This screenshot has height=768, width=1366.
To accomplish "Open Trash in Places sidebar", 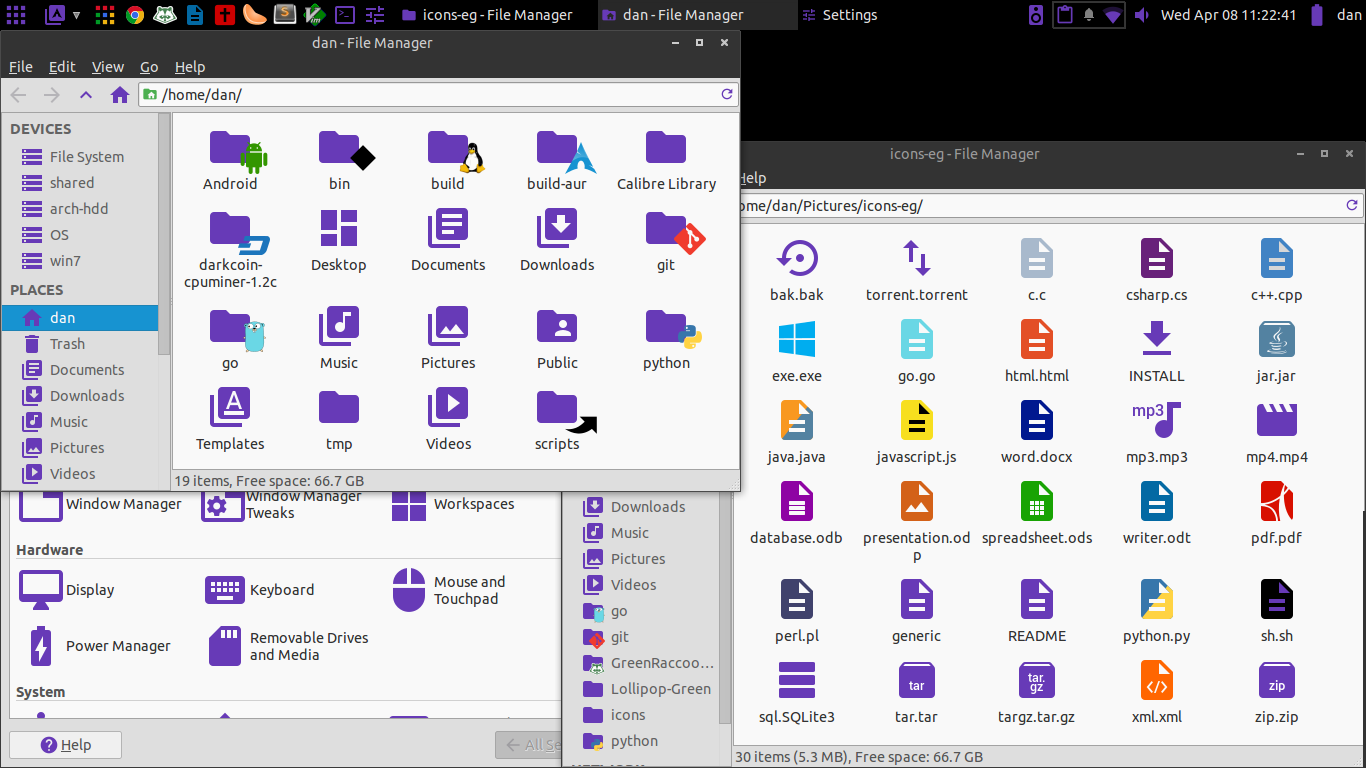I will [x=79, y=344].
